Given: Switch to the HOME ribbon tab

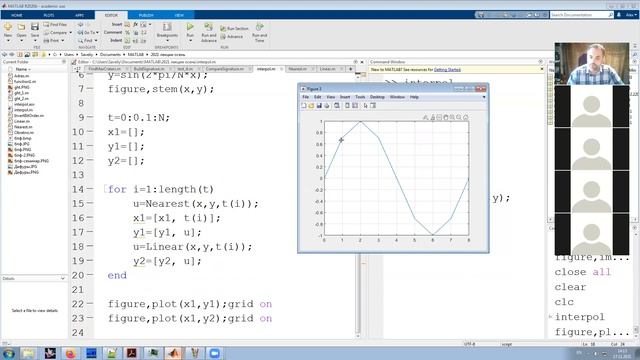Looking at the screenshot, I should pyautogui.click(x=17, y=15).
